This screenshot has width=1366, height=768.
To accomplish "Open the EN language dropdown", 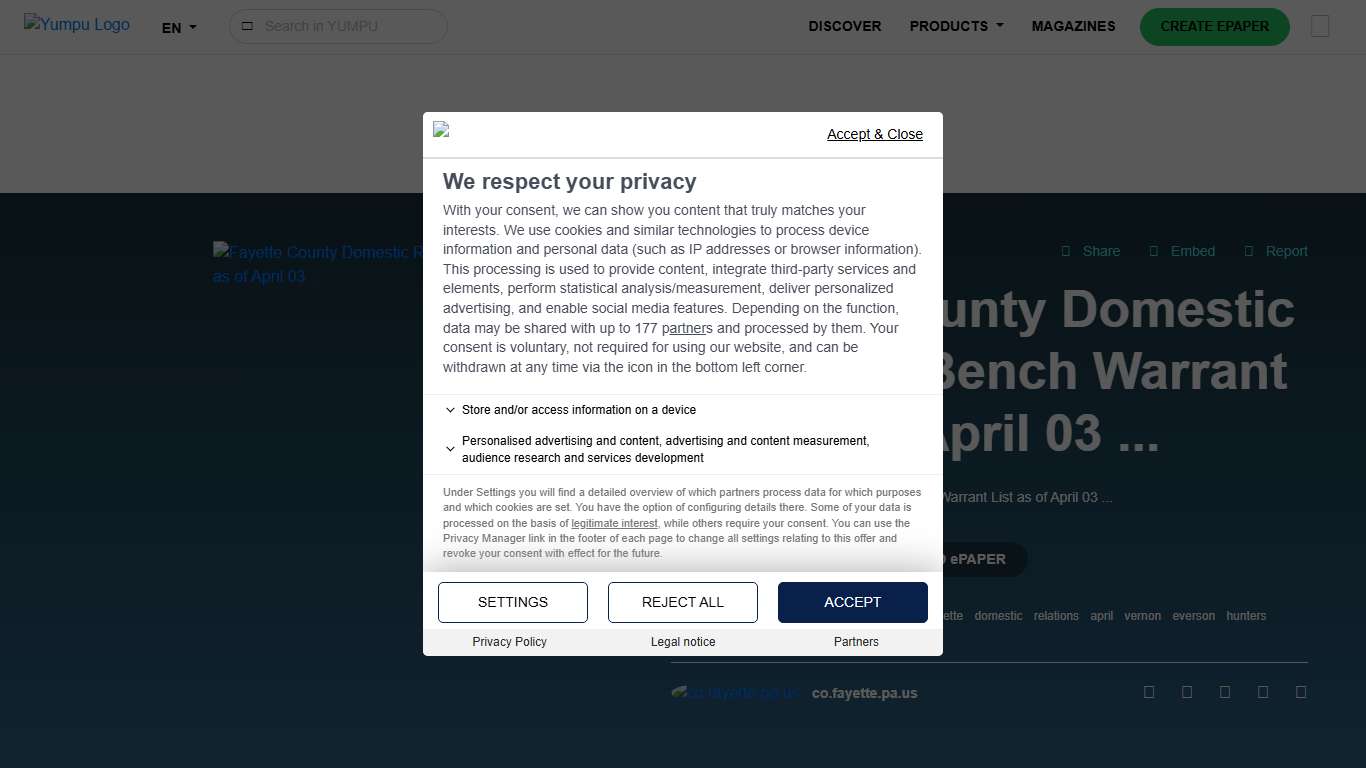I will tap(179, 28).
